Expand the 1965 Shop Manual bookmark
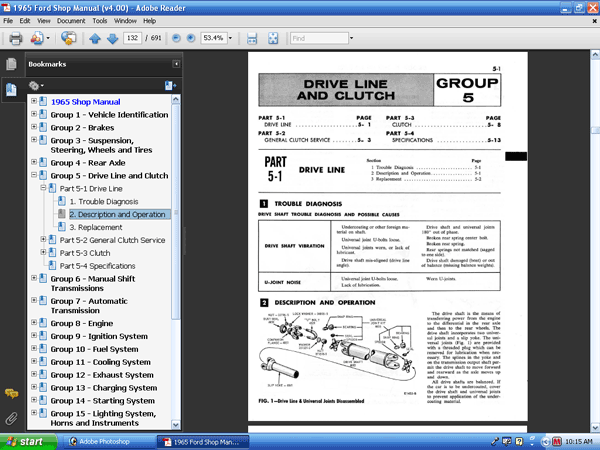This screenshot has width=600, height=450. click(x=34, y=101)
